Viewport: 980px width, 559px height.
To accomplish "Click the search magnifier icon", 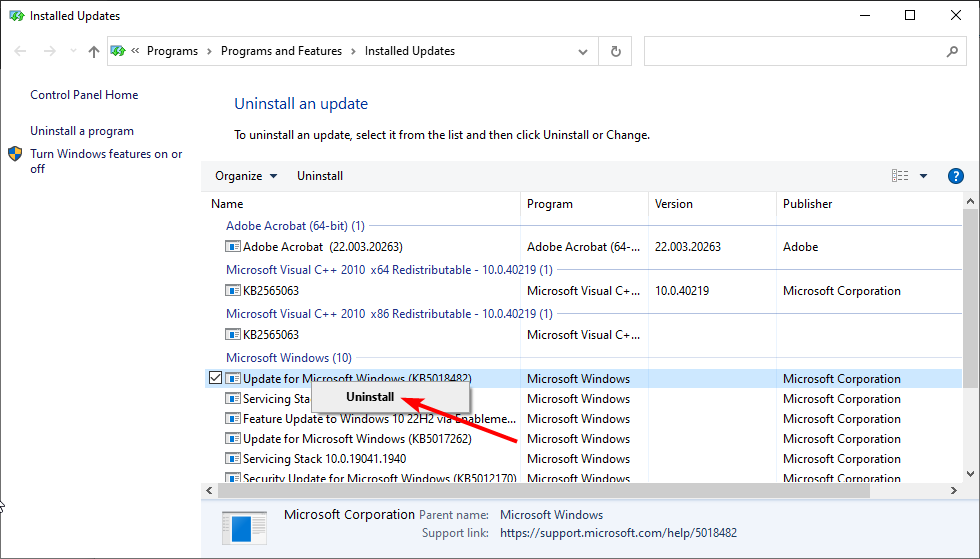I will (952, 51).
